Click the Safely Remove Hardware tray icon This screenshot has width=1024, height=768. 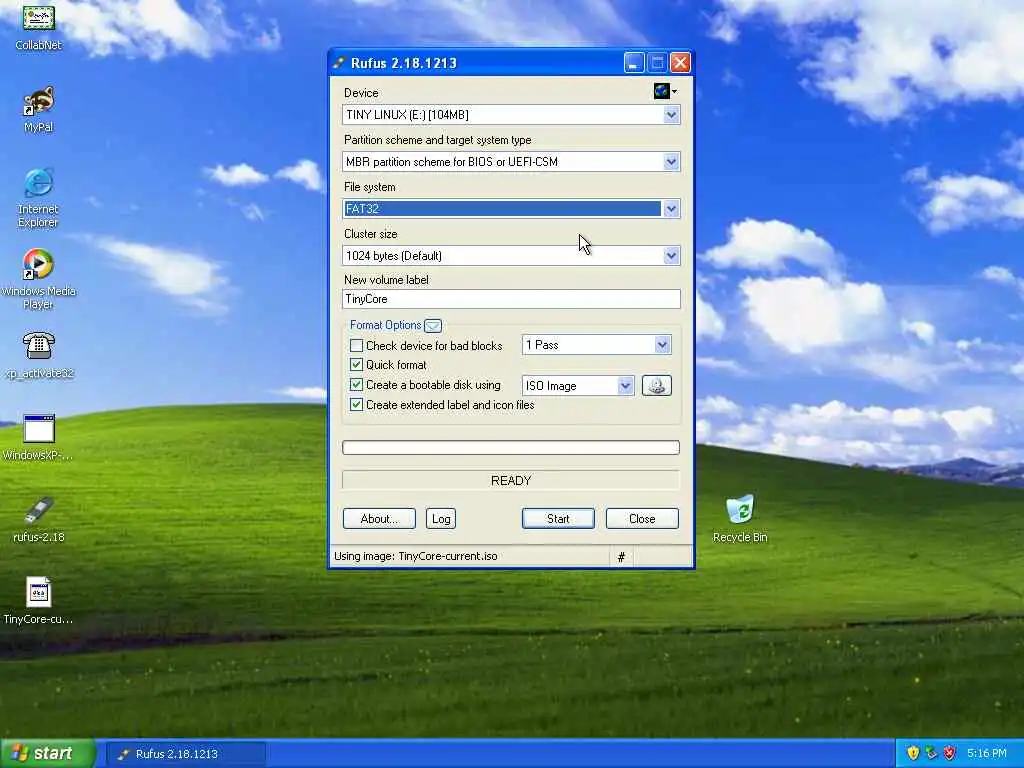click(931, 753)
